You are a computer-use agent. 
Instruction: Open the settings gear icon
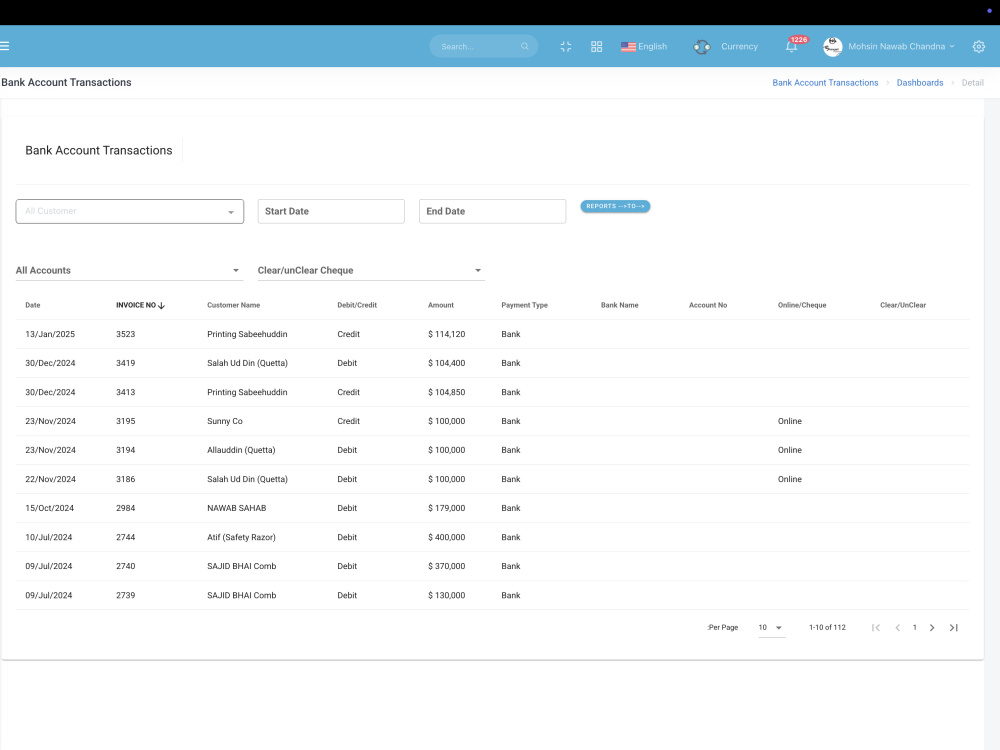click(978, 47)
